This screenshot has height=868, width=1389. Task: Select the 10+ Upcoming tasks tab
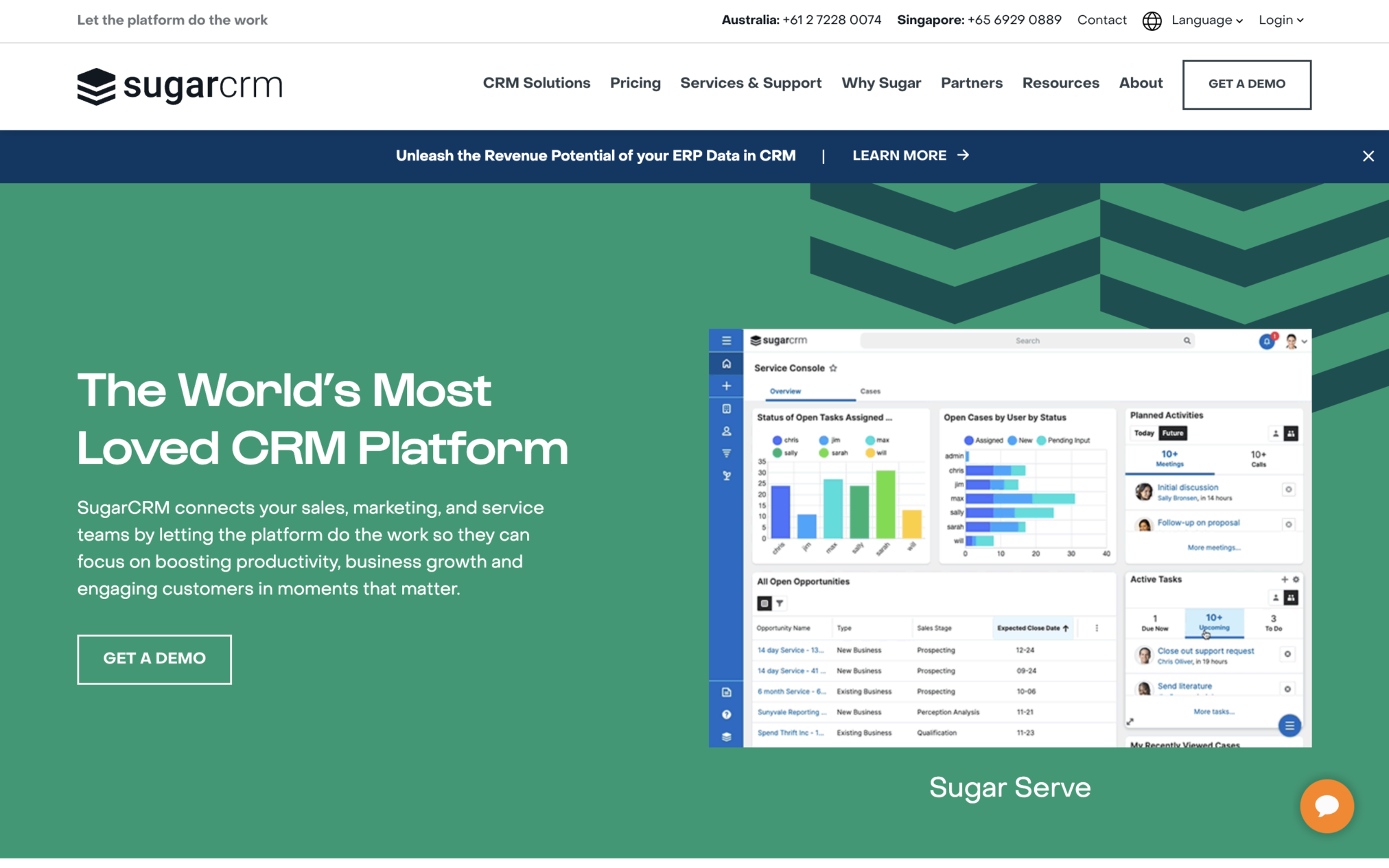point(1214,622)
